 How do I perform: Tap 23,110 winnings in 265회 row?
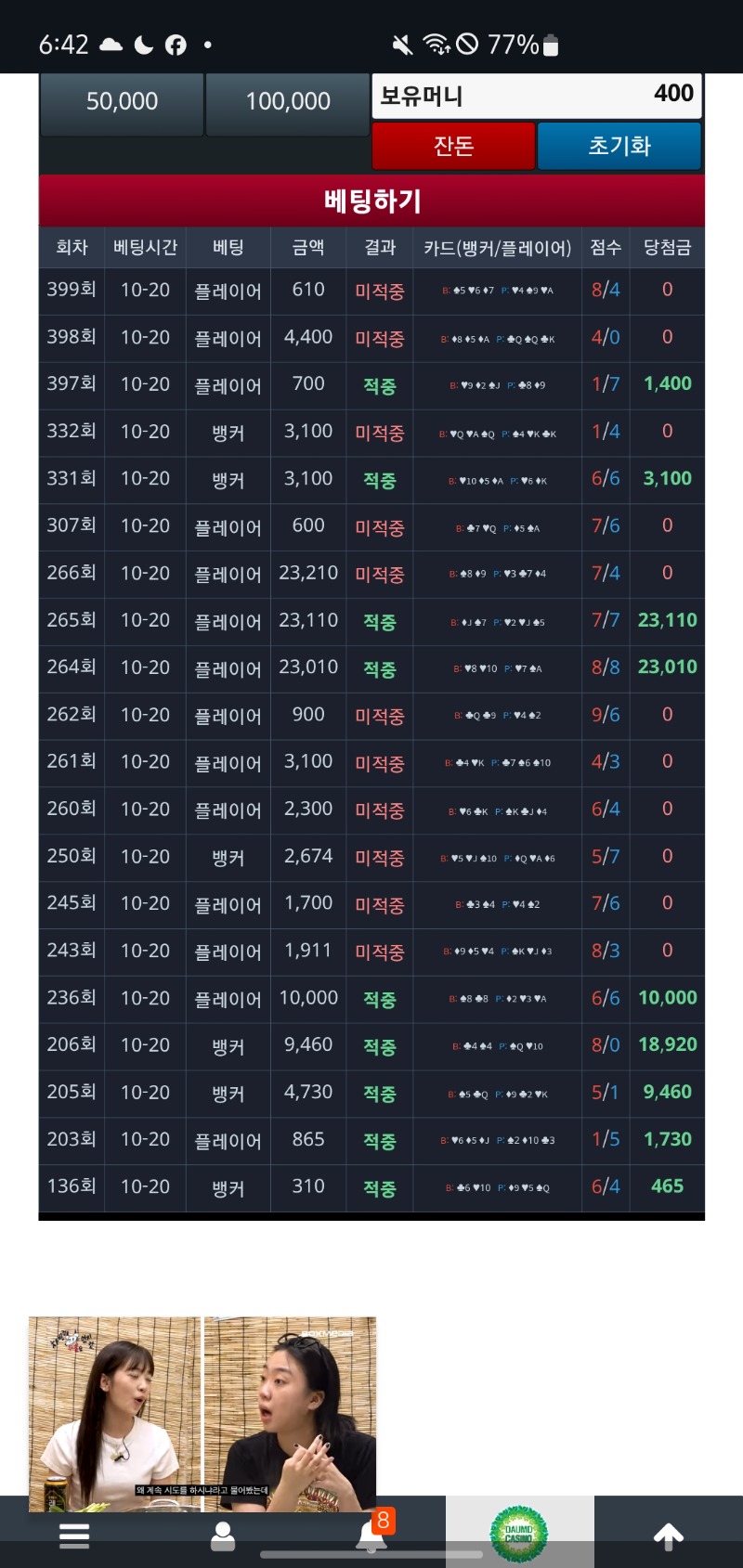[667, 620]
